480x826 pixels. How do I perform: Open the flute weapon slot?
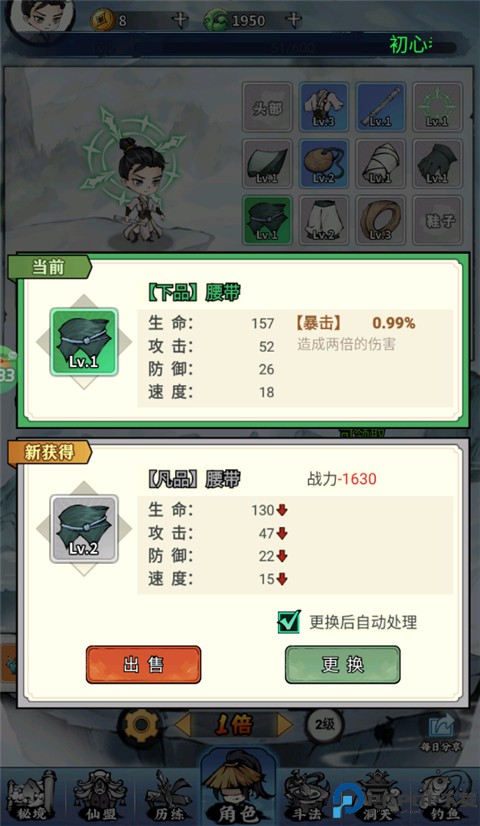pyautogui.click(x=380, y=106)
